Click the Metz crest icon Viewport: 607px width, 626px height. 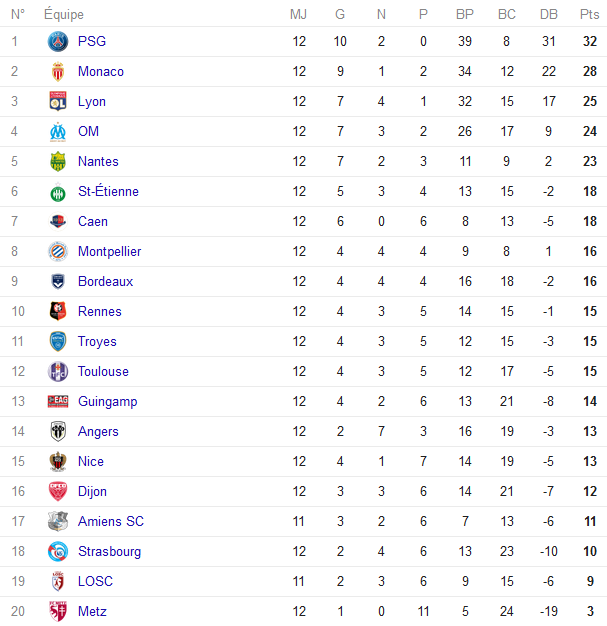point(58,611)
